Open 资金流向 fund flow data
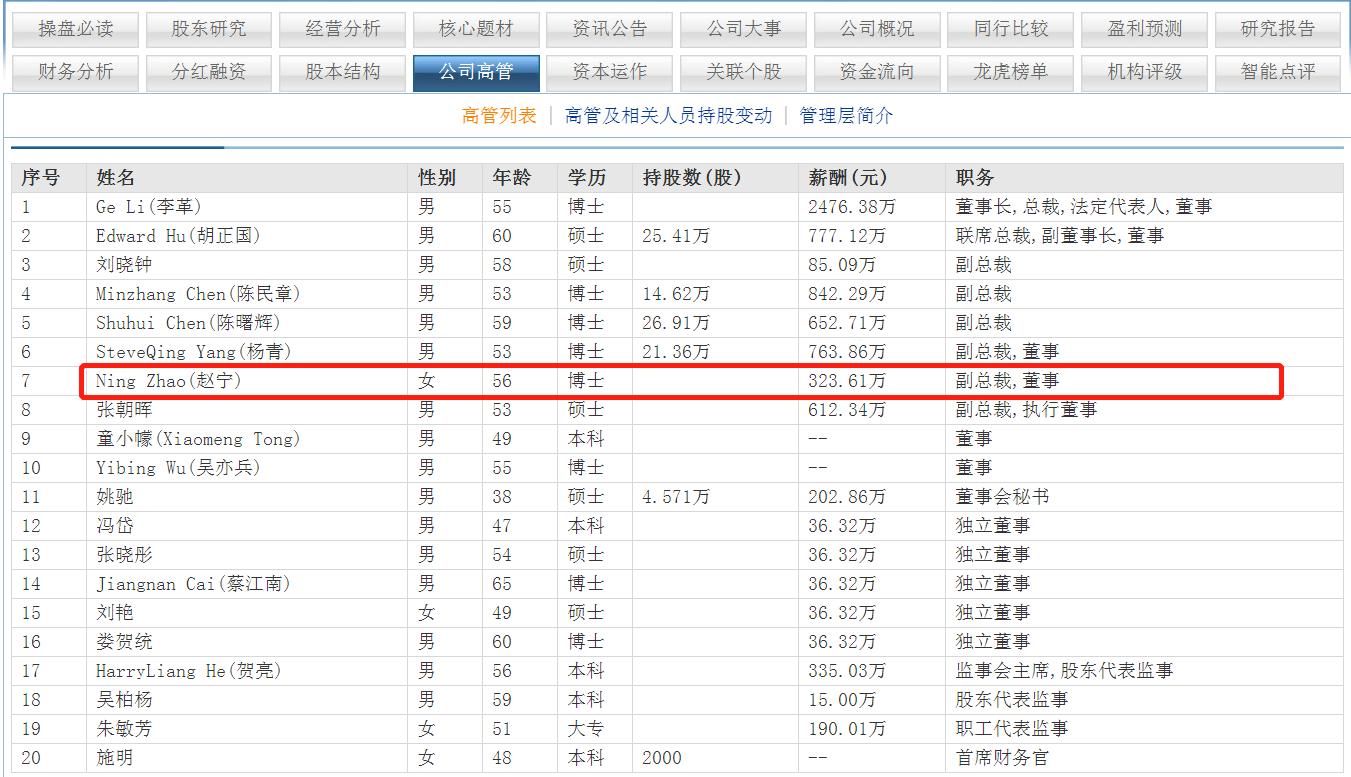Viewport: 1351px width, 777px height. coord(878,72)
